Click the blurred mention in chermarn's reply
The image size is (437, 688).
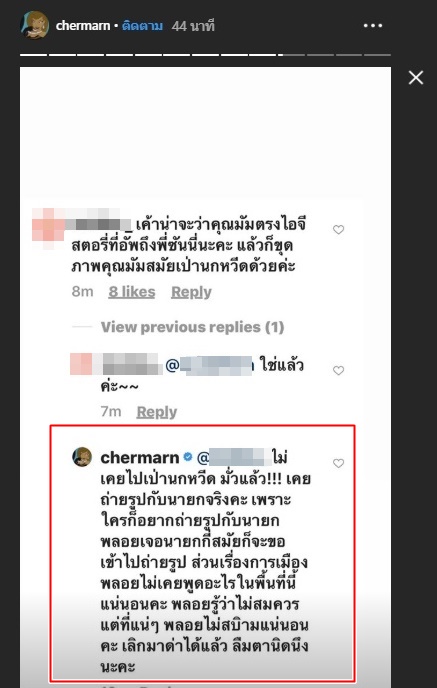[234, 457]
